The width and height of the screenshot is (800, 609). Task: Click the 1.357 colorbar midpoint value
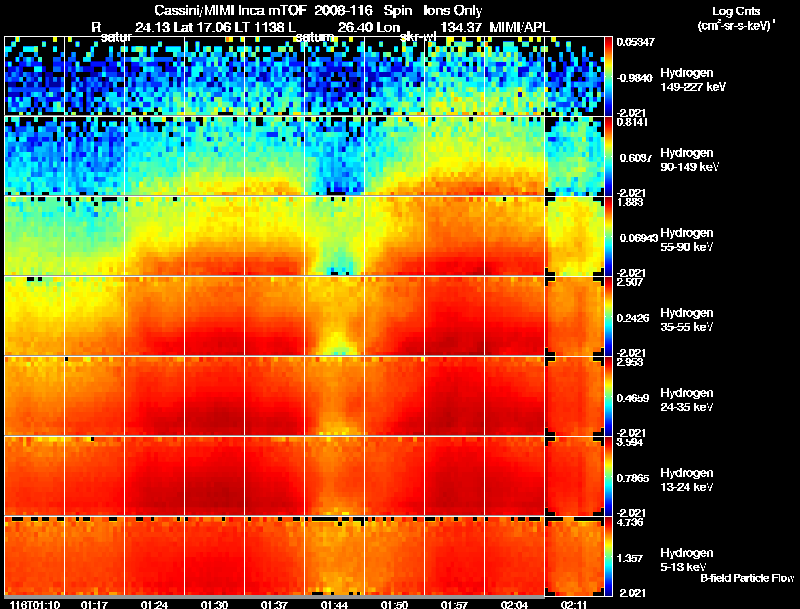pos(630,559)
